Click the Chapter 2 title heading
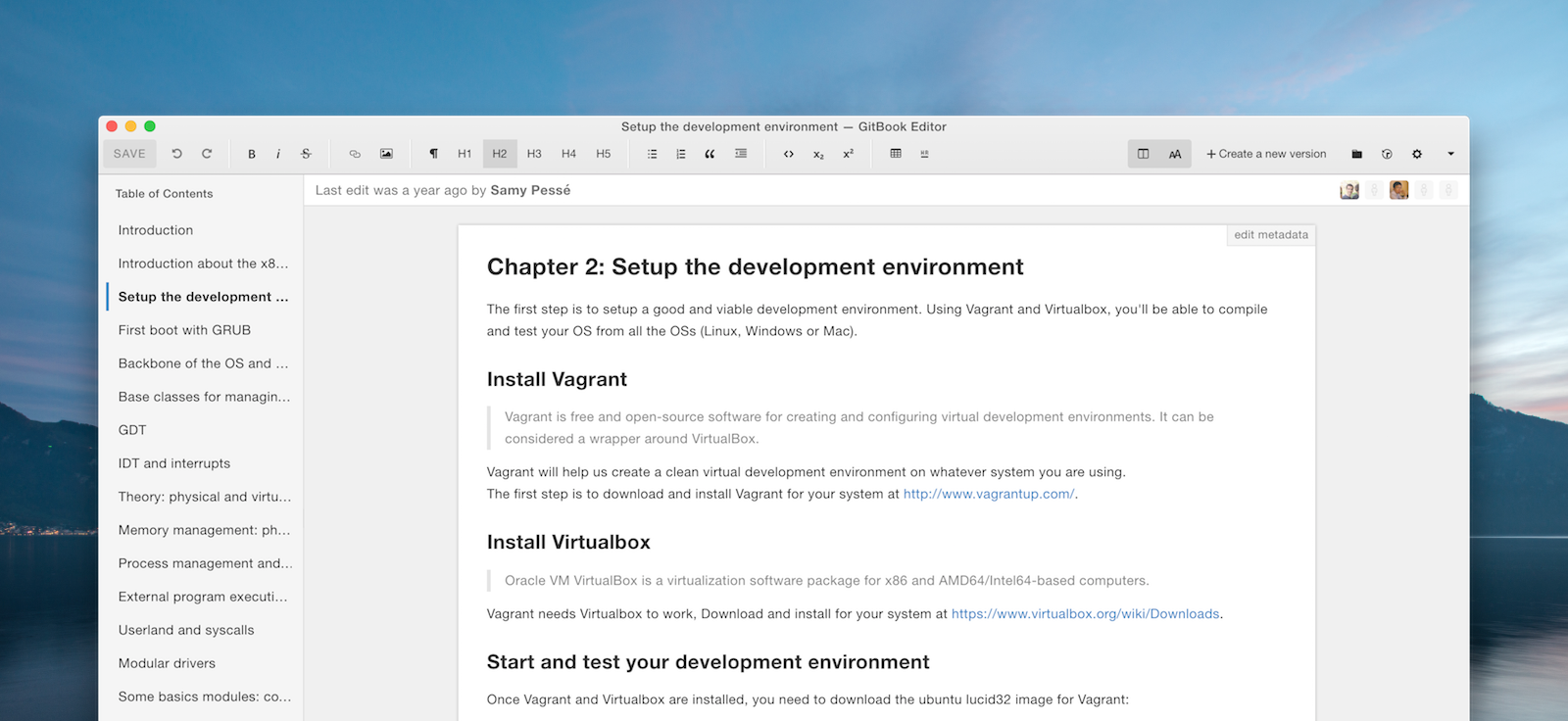Image resolution: width=1568 pixels, height=721 pixels. click(x=755, y=266)
